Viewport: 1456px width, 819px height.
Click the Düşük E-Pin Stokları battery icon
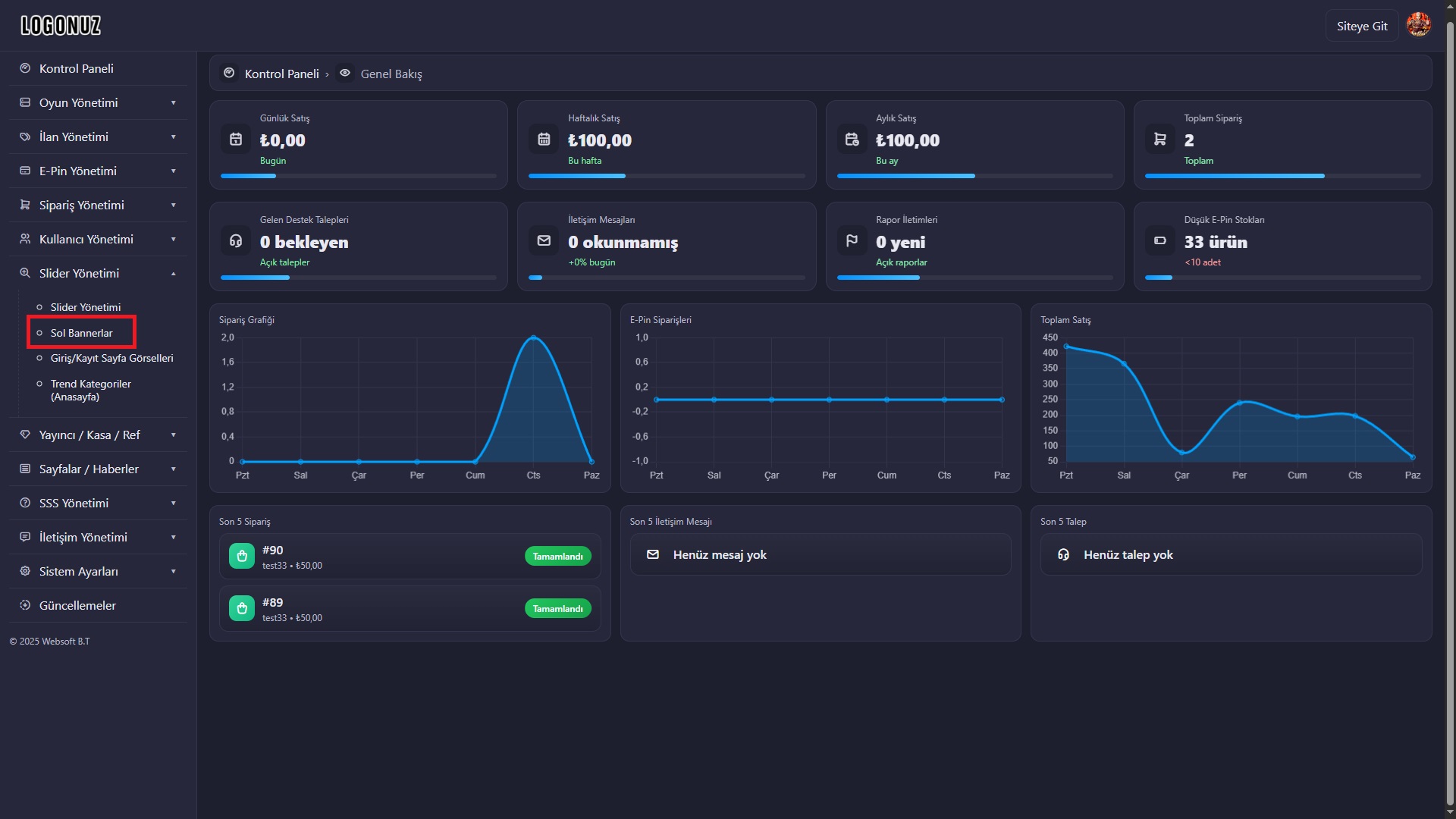click(1159, 240)
